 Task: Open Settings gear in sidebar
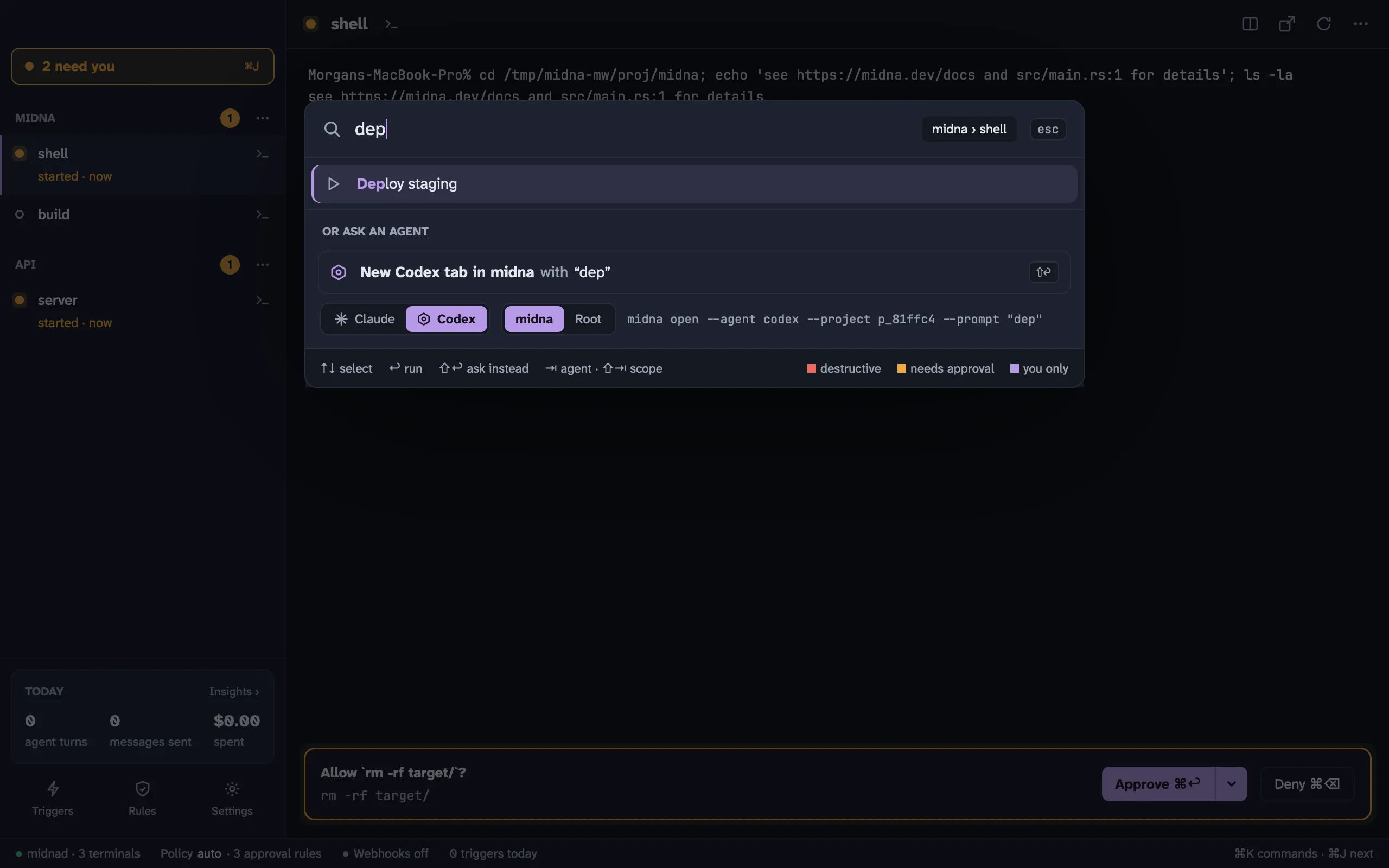click(232, 798)
